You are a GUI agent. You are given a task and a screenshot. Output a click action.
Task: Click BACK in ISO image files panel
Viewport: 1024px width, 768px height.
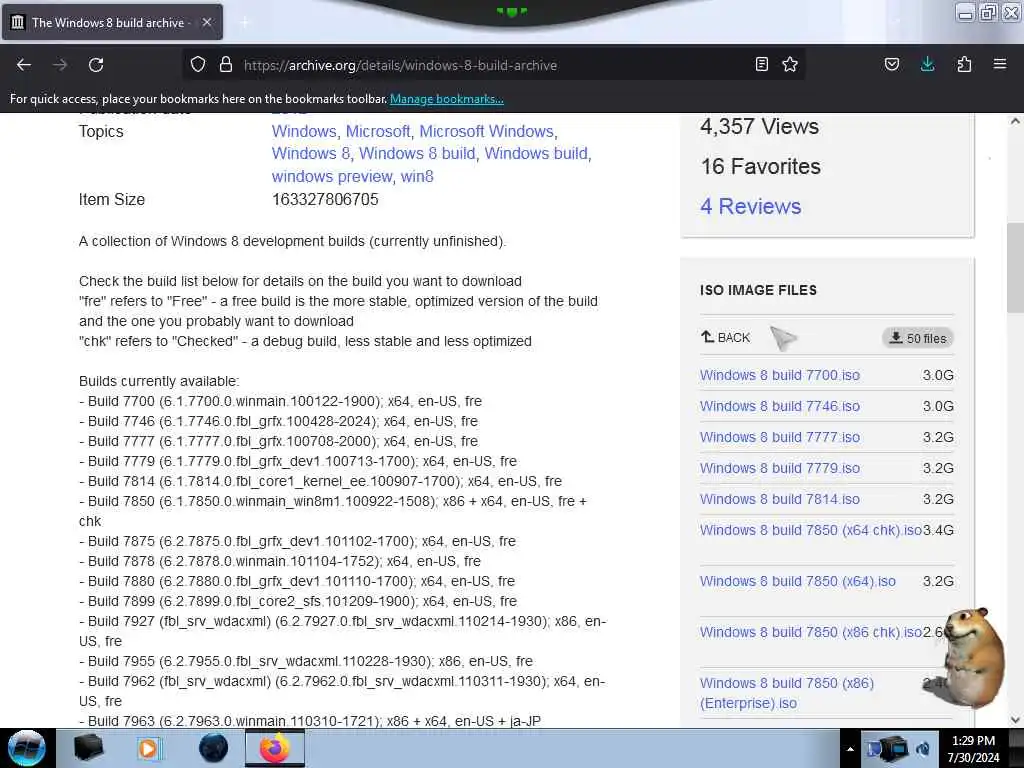click(x=726, y=338)
